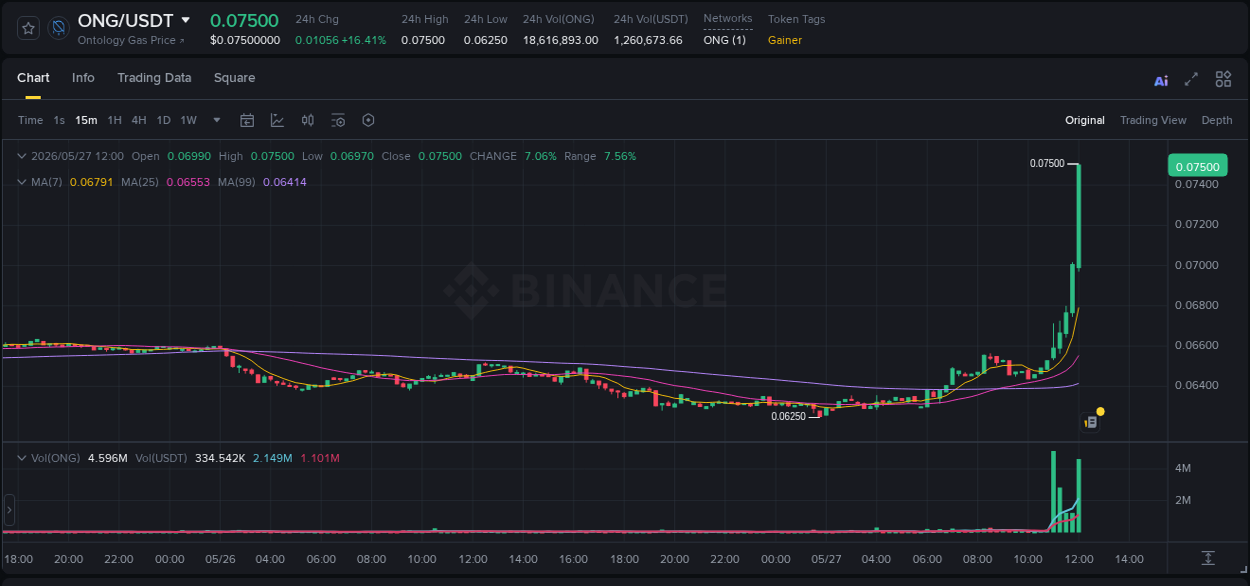Expand the more intervals dropdown arrow
This screenshot has height=586, width=1250.
(217, 120)
